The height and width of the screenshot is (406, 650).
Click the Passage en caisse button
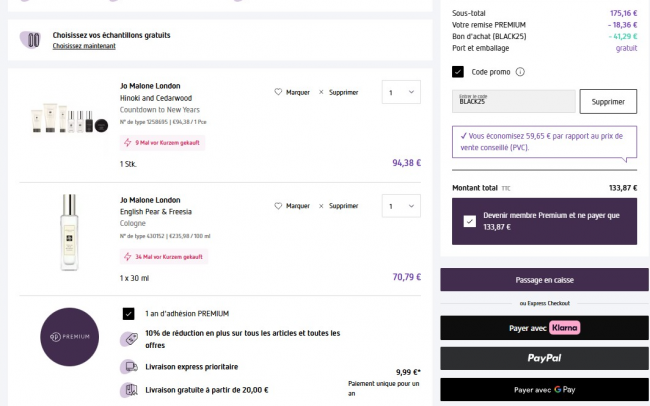pos(538,280)
